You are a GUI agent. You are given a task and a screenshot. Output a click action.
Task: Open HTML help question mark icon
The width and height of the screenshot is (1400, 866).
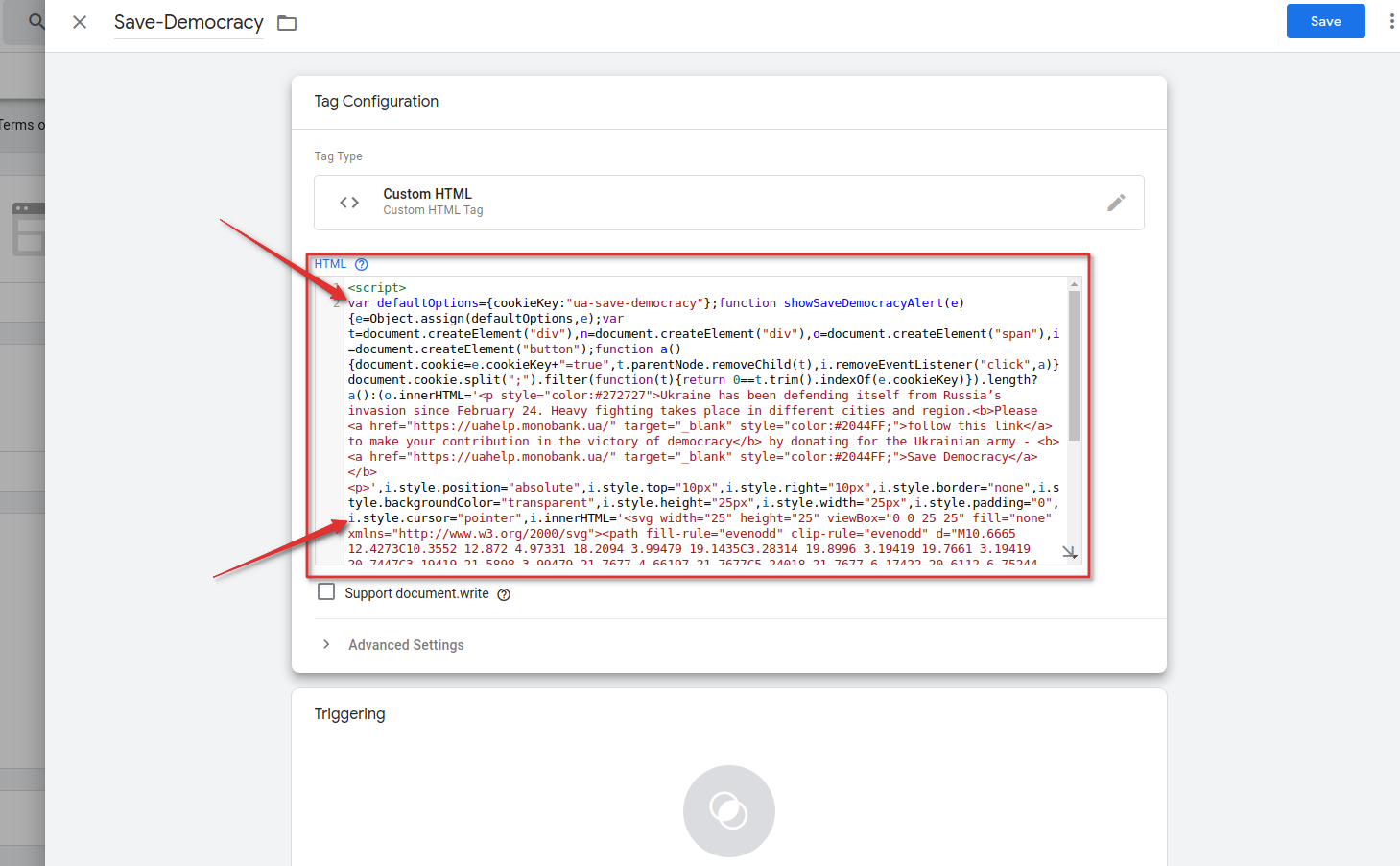pyautogui.click(x=362, y=264)
